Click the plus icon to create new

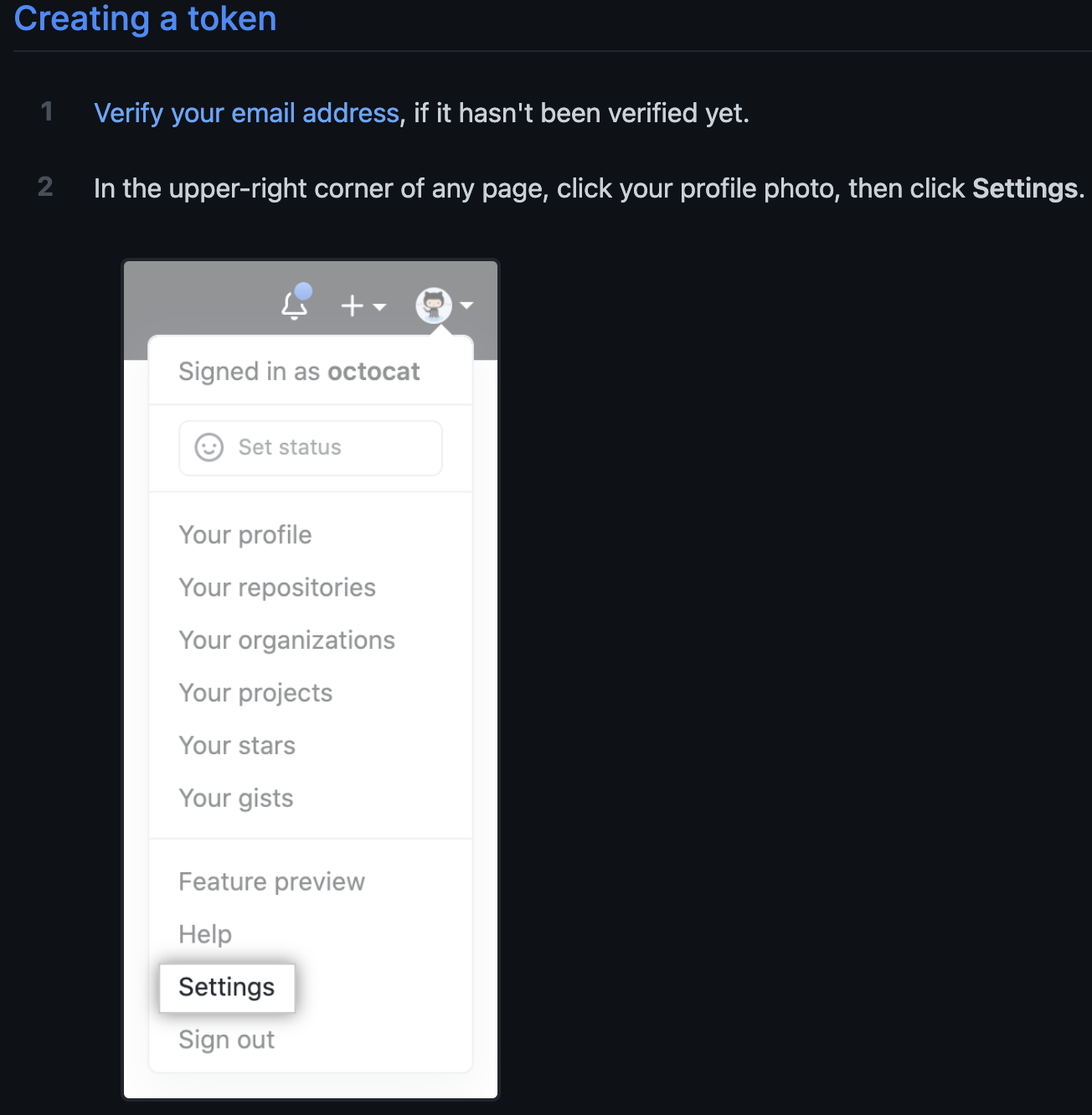pos(352,306)
